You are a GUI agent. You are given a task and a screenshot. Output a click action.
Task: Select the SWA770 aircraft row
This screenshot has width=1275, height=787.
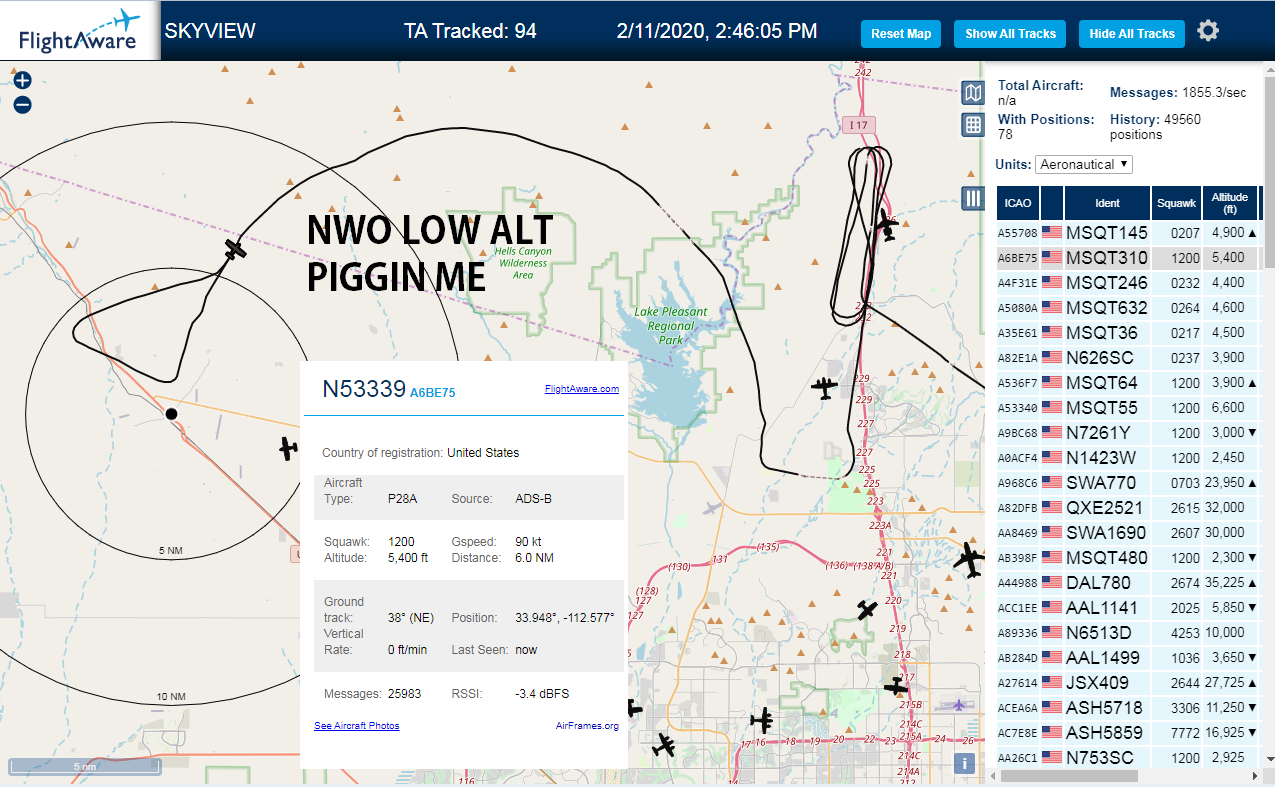coord(1128,483)
